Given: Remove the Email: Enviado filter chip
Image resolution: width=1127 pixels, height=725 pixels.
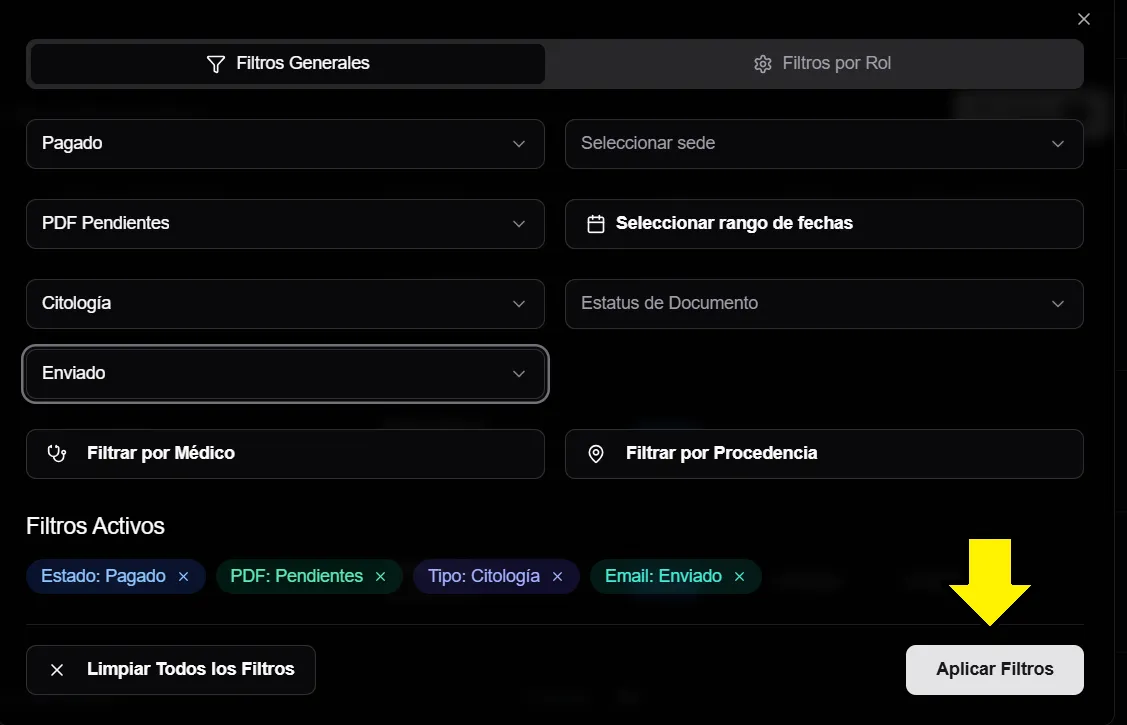Looking at the screenshot, I should 740,577.
